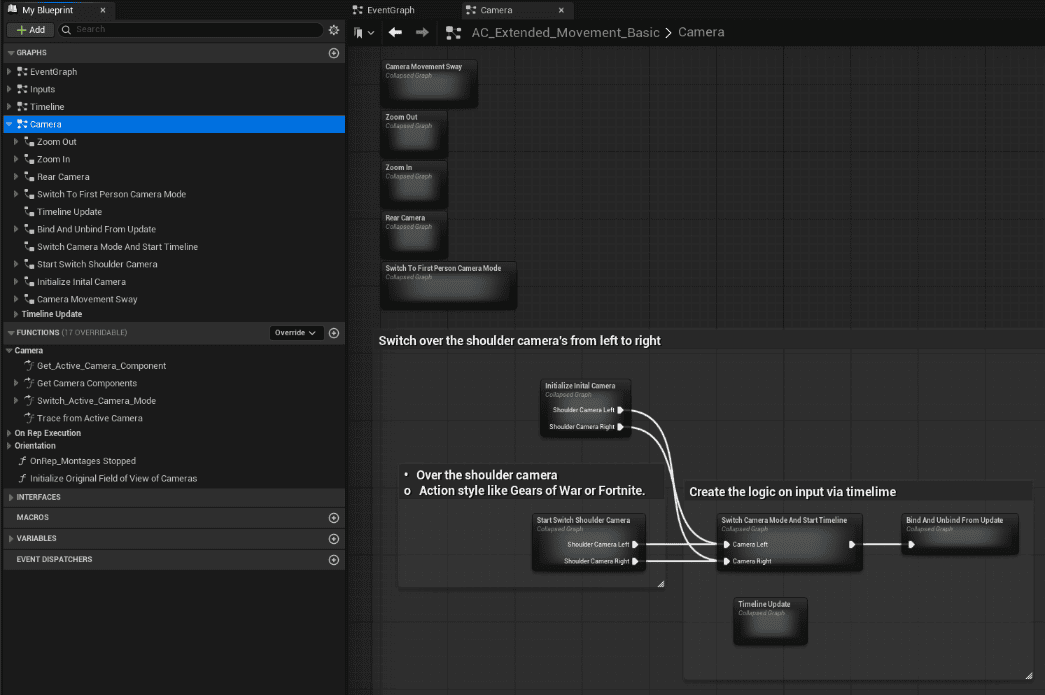Collapse the Camera graph item
This screenshot has height=695, width=1045.
[x=9, y=124]
